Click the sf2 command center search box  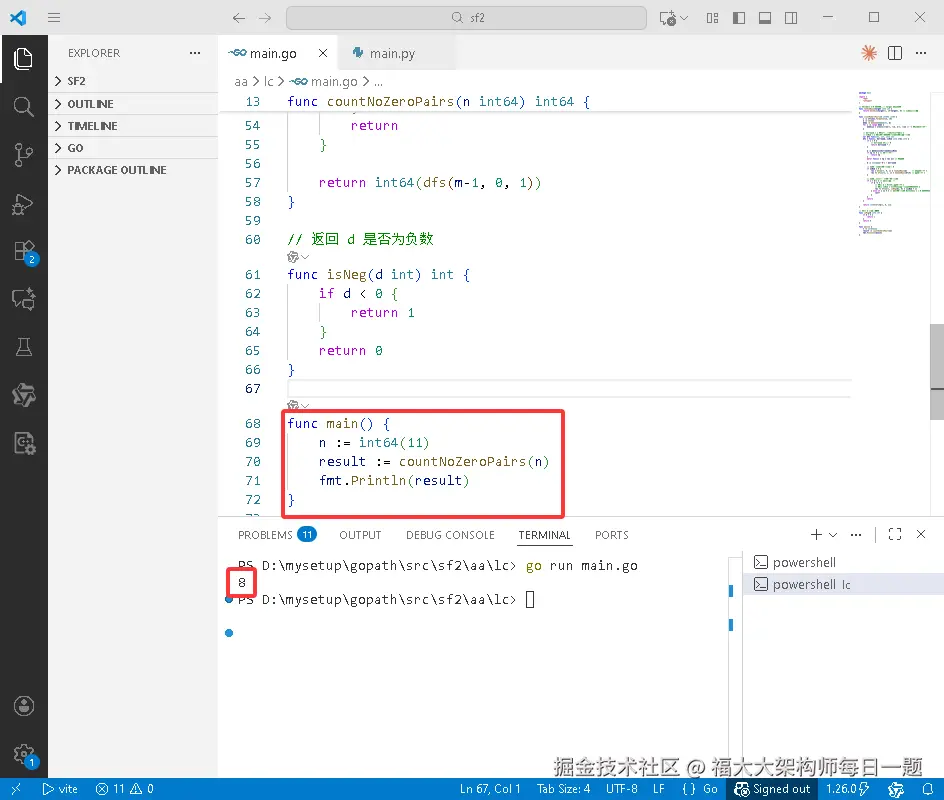(x=466, y=17)
